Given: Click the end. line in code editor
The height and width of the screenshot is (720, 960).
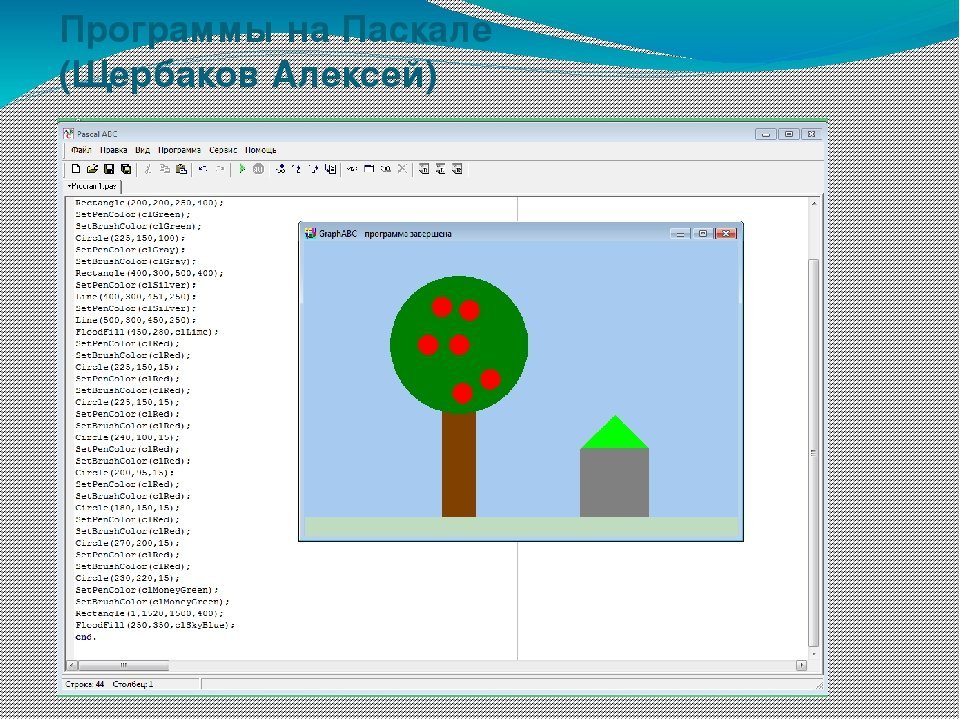Looking at the screenshot, I should point(86,637).
